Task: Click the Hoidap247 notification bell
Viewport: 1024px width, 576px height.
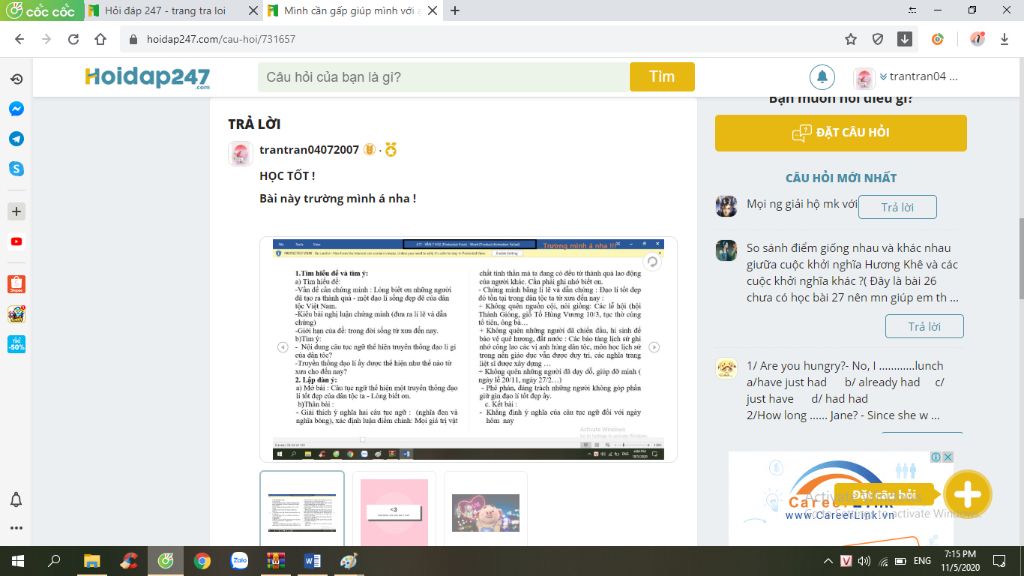Action: click(822, 77)
